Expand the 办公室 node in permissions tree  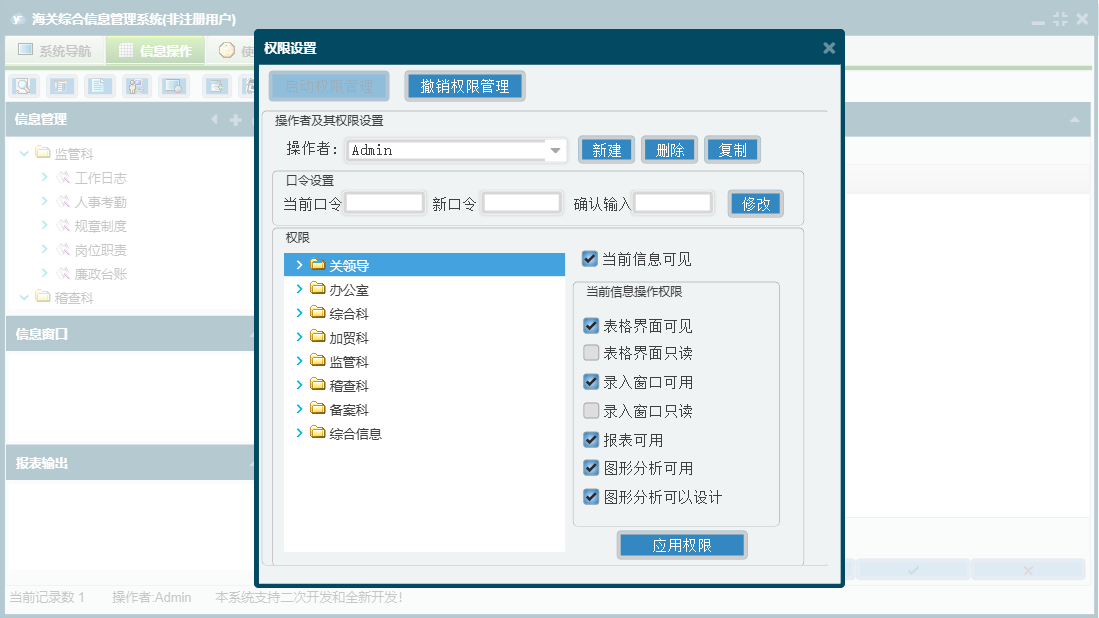(x=299, y=289)
